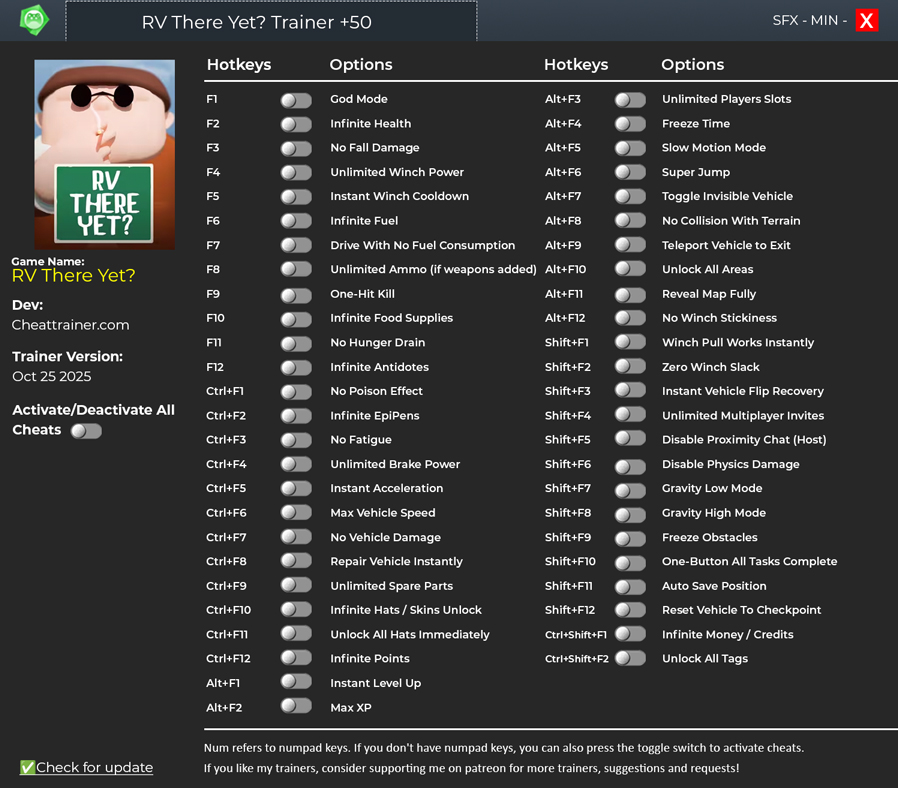Enable Super Jump toggle

(x=630, y=173)
